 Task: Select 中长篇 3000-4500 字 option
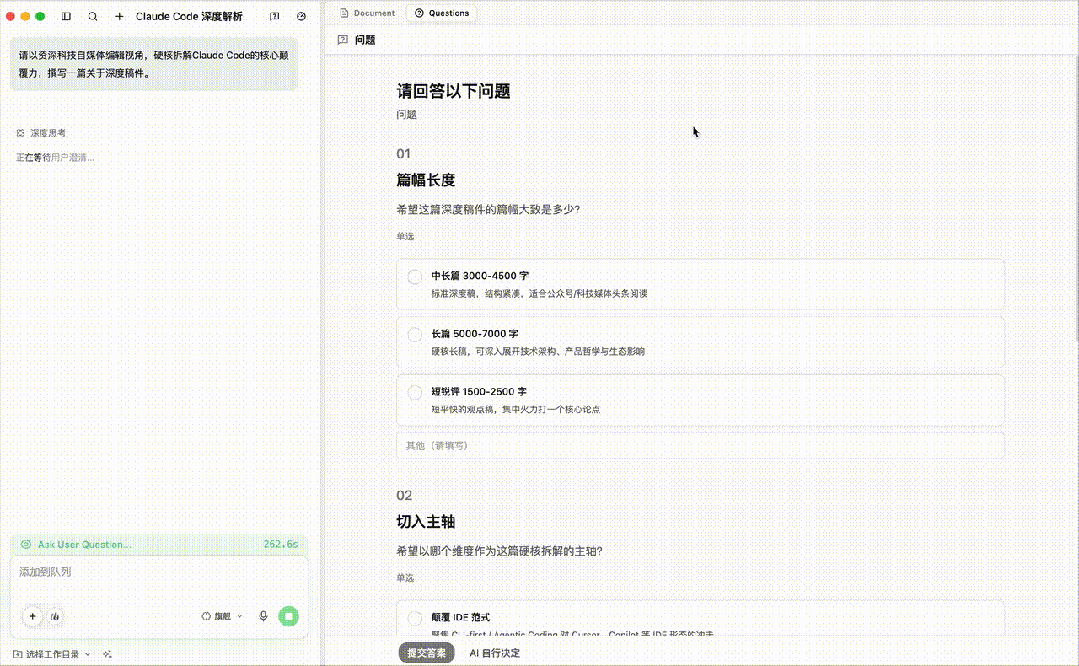tap(700, 283)
